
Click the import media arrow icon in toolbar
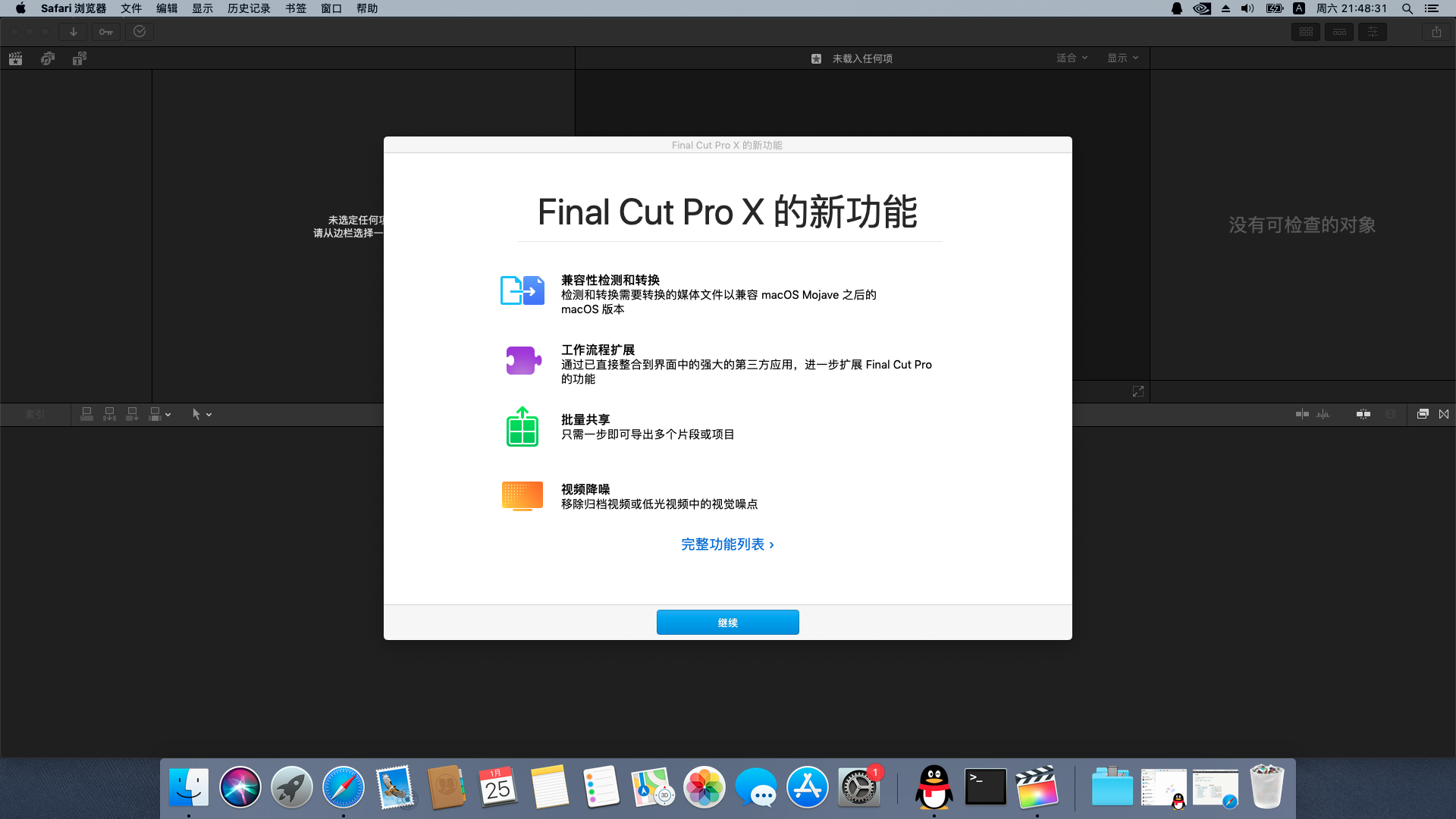[x=74, y=32]
